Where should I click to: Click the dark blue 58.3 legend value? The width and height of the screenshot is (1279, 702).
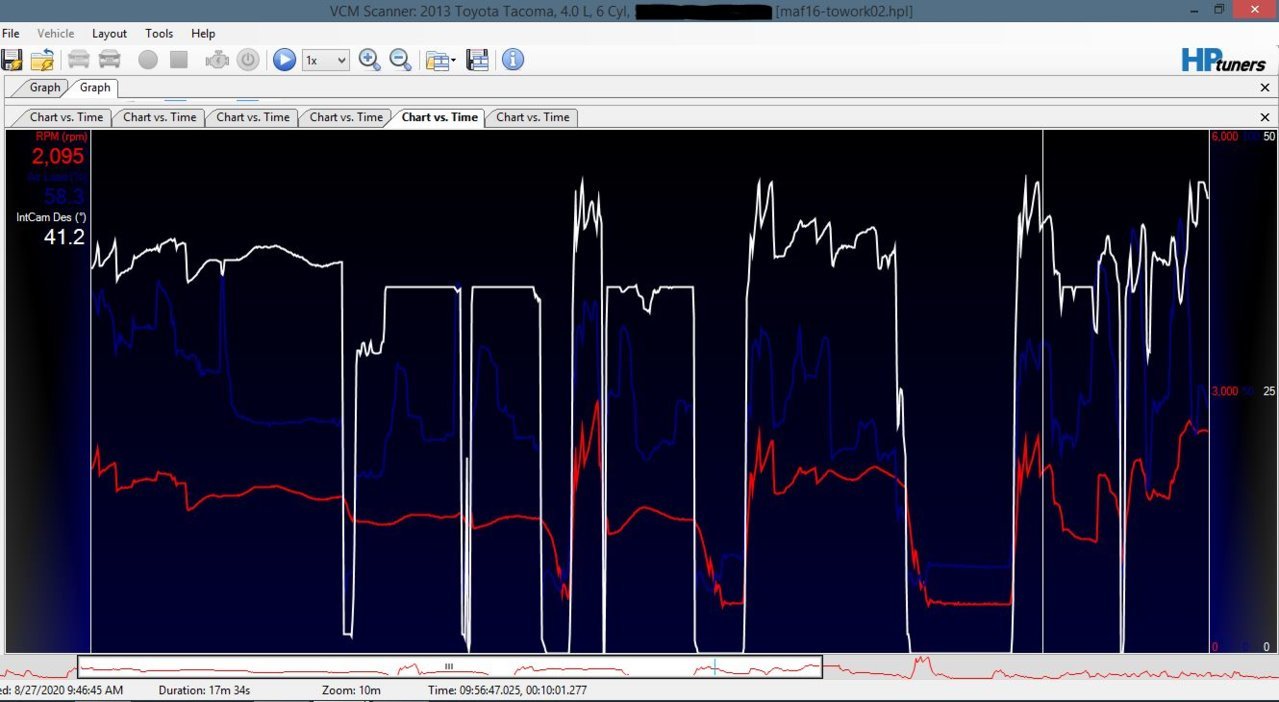tap(64, 195)
